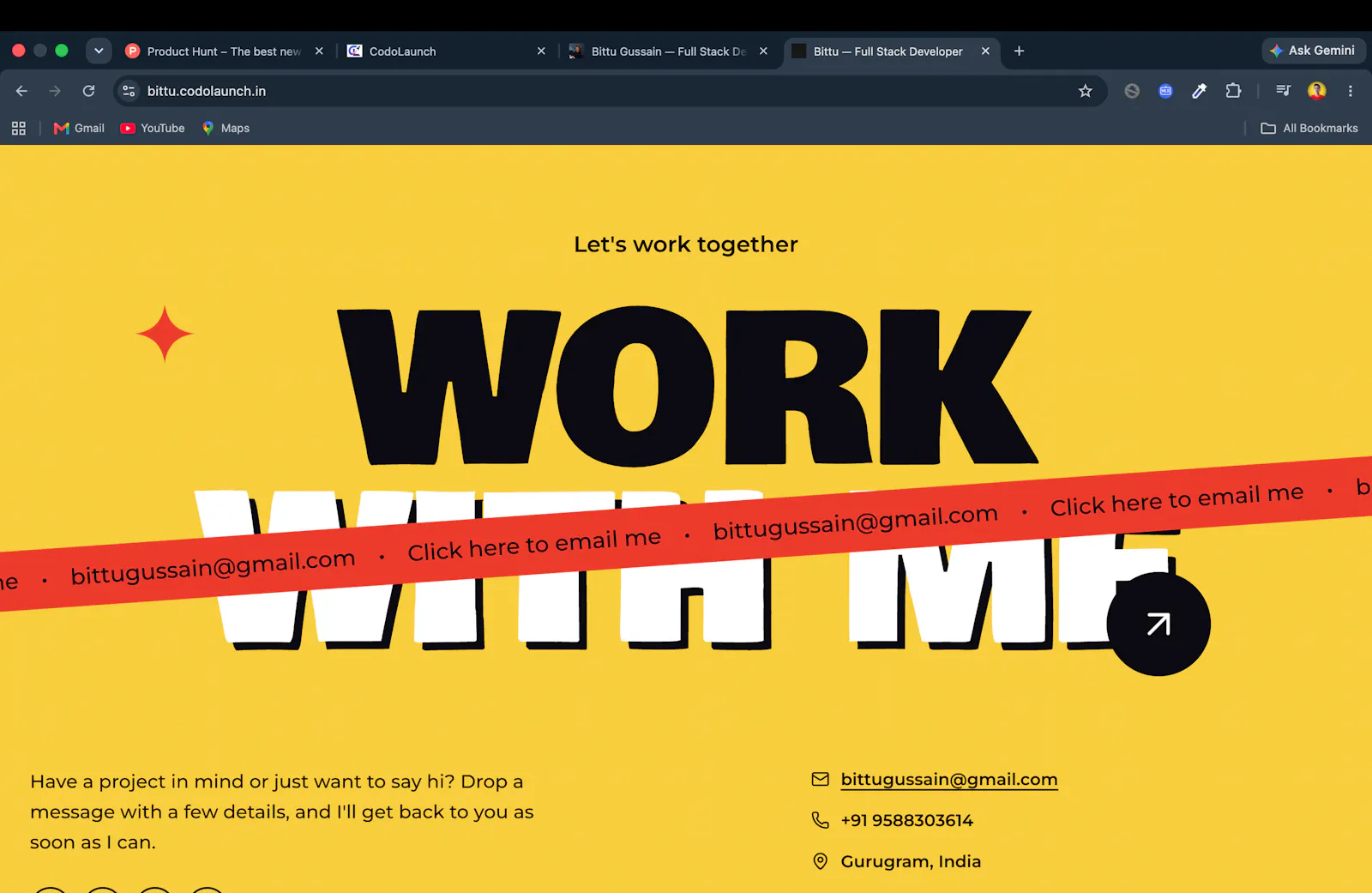Click the 'Gurugram, India' location text
The width and height of the screenshot is (1372, 893).
coord(911,861)
